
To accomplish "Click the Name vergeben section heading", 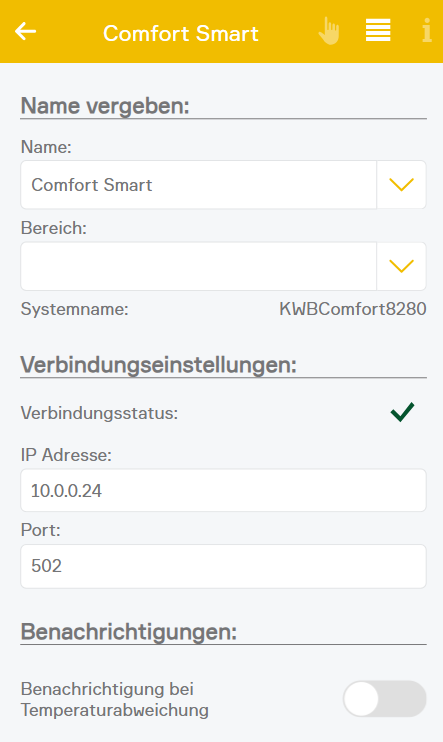I will [x=105, y=106].
